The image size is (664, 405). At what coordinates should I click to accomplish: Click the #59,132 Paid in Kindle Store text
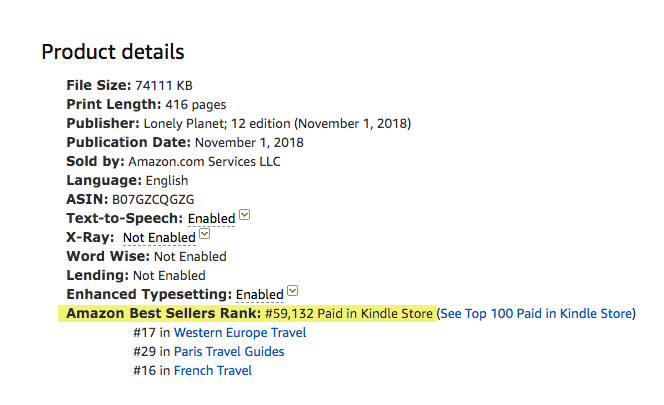[x=349, y=313]
